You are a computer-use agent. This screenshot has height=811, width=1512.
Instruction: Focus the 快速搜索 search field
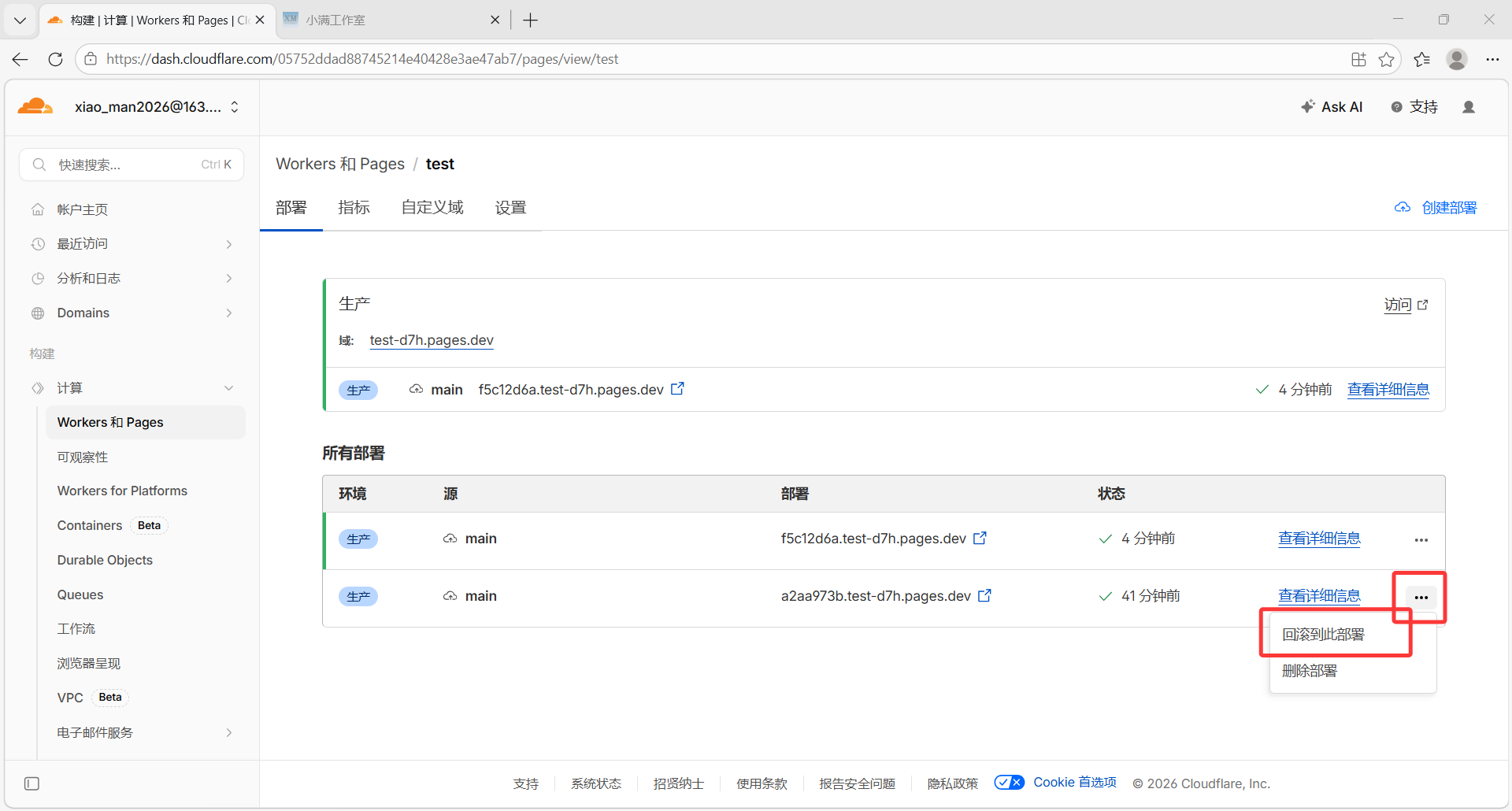pos(126,165)
